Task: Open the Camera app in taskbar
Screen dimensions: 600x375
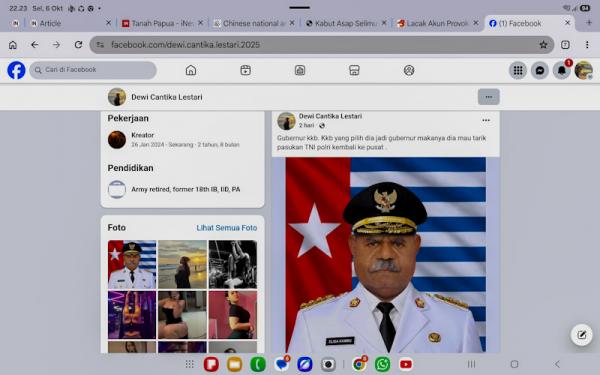Action: tap(328, 364)
